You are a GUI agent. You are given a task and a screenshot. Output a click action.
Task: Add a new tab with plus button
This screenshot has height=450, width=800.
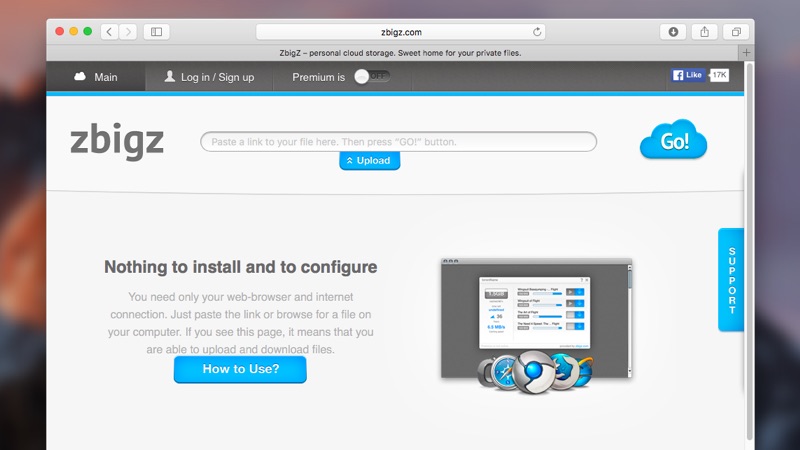point(746,53)
